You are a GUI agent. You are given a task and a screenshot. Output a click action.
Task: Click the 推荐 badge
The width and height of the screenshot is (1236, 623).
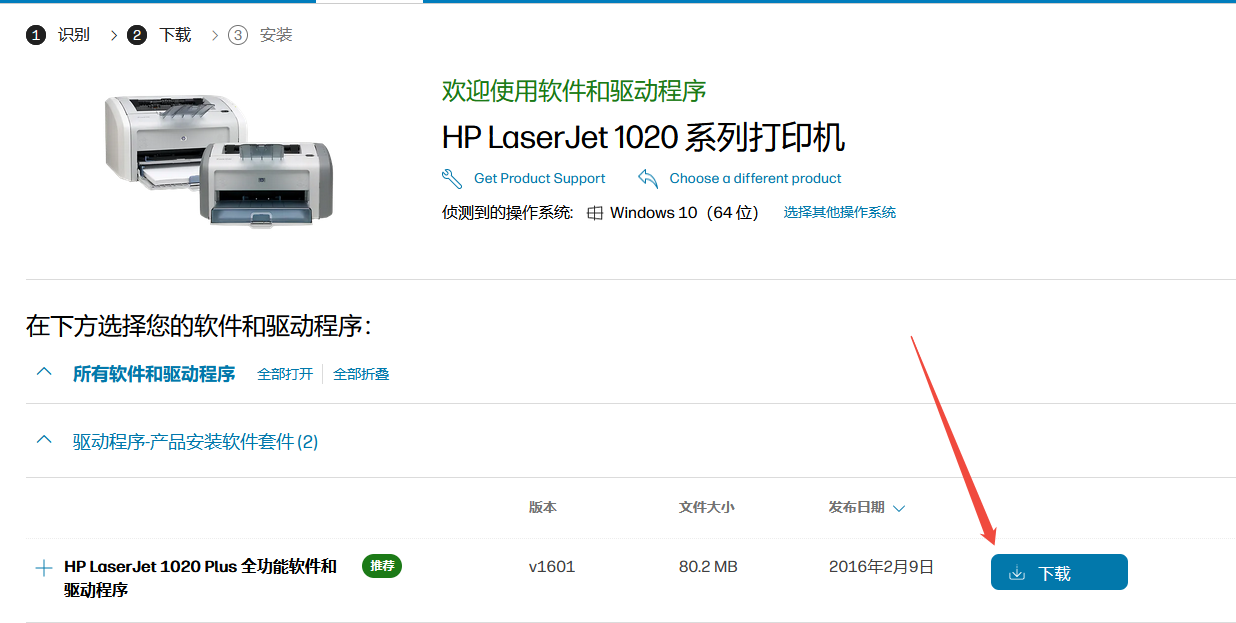[x=382, y=566]
